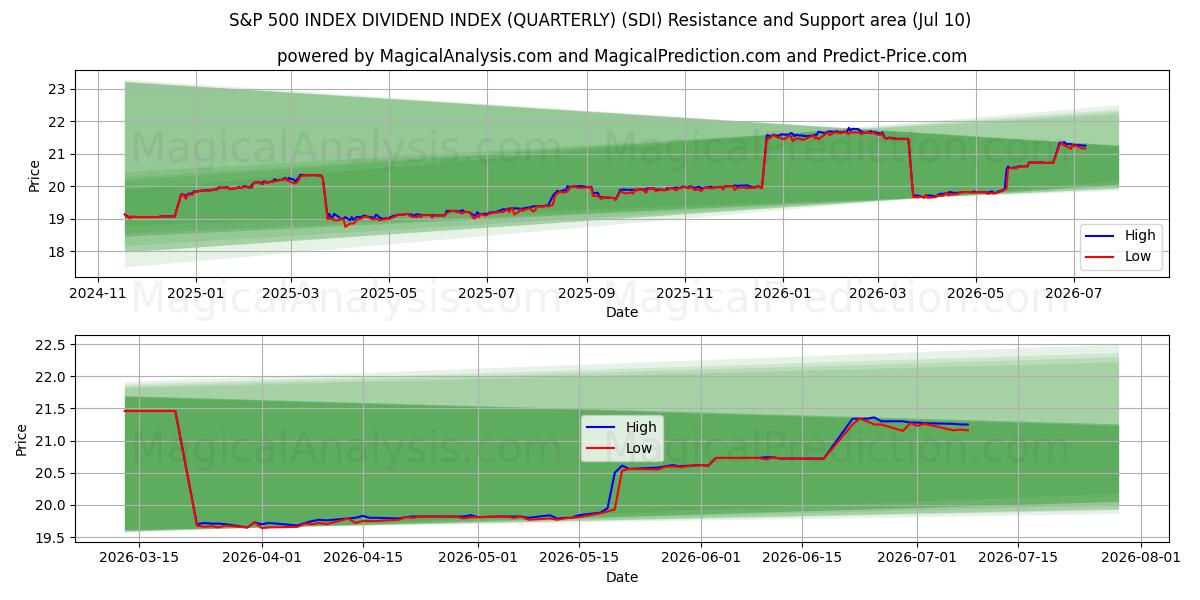Click the 2026-07-01 date tick on bottom chart

[x=917, y=559]
